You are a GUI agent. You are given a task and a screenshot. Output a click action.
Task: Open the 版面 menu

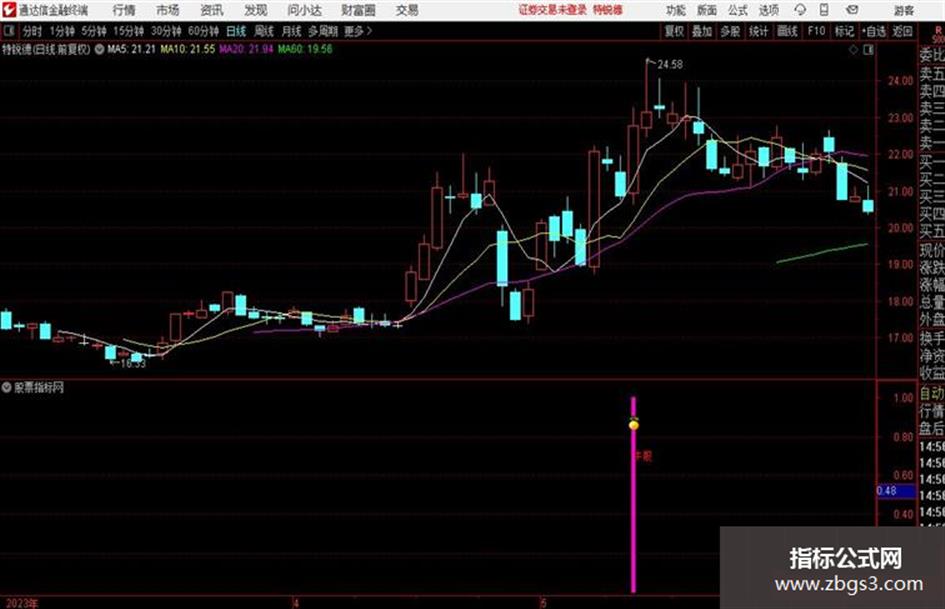(x=707, y=10)
